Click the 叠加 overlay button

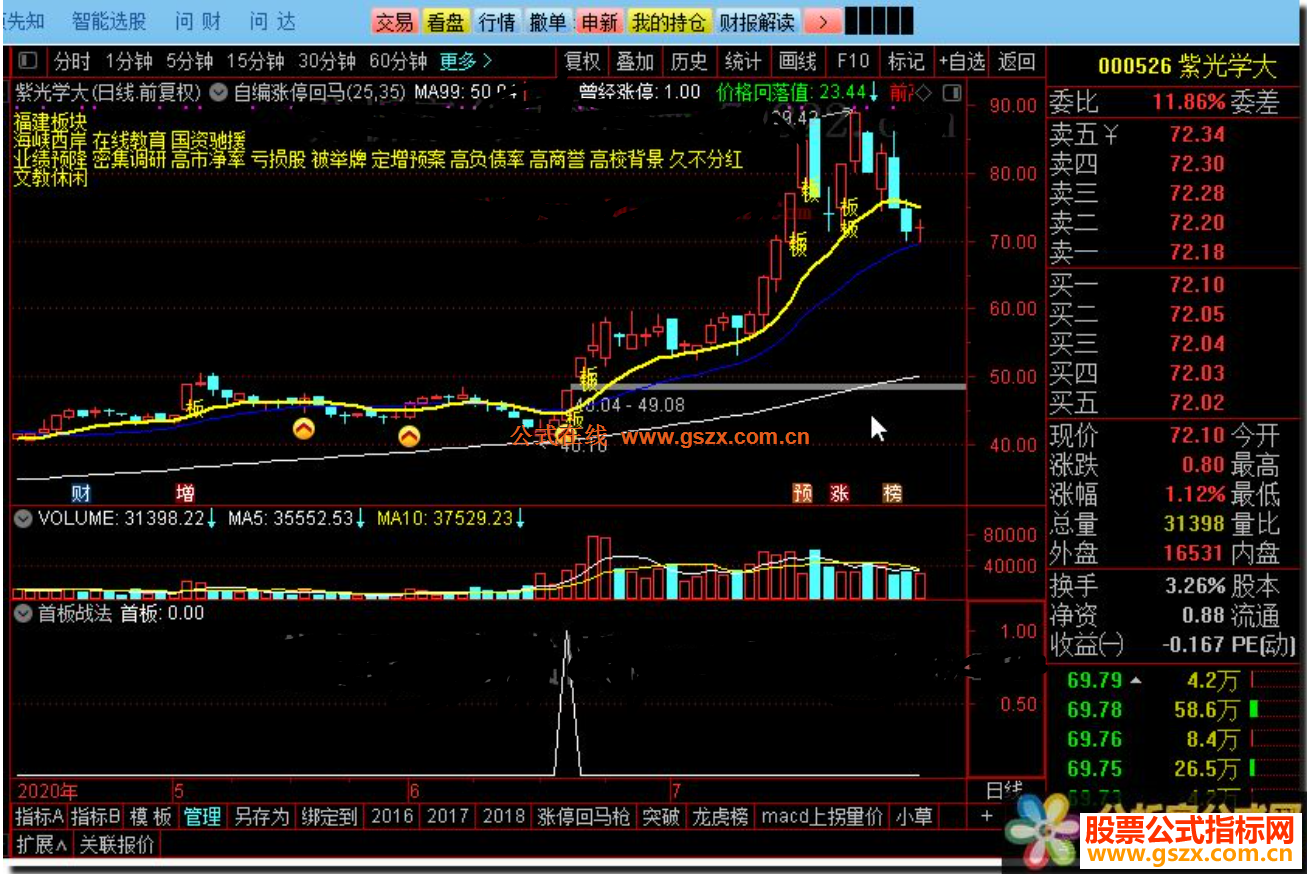coord(635,62)
